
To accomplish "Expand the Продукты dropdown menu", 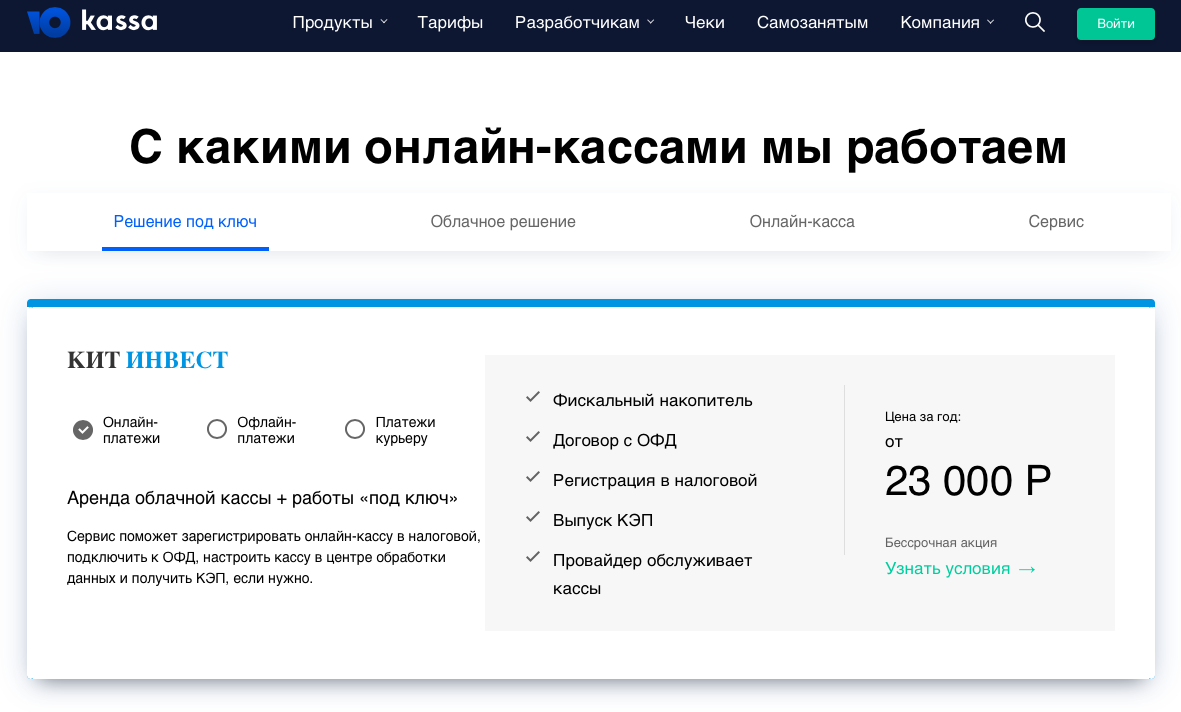I will [340, 22].
